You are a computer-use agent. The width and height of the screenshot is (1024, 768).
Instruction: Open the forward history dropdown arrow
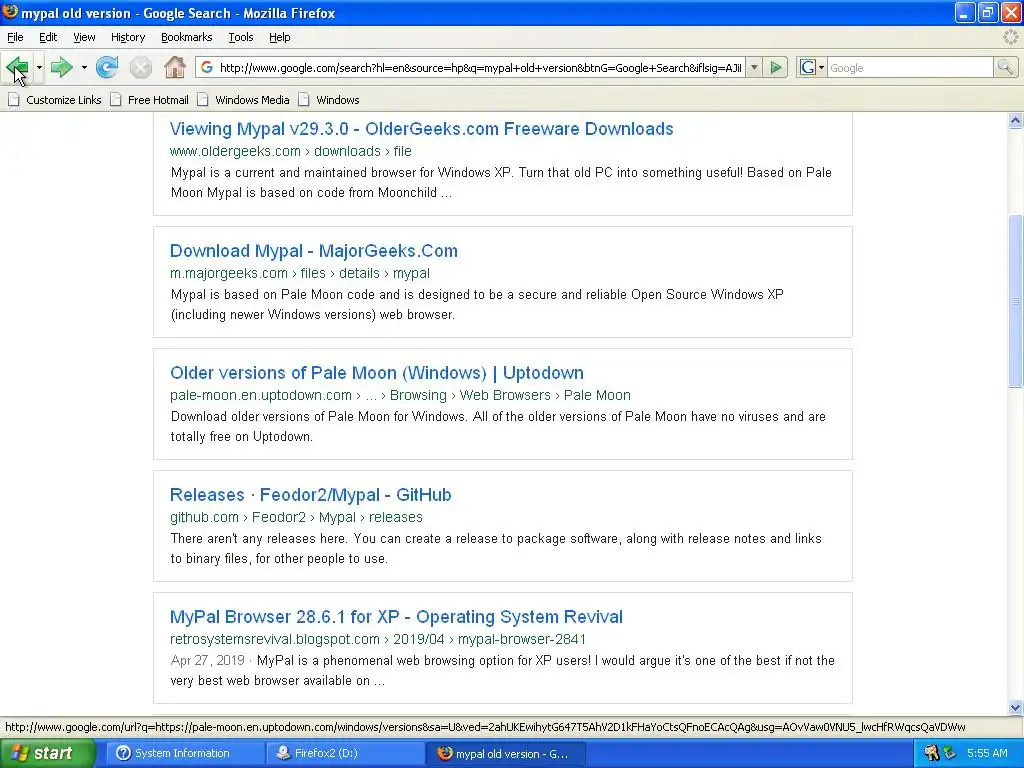point(84,67)
